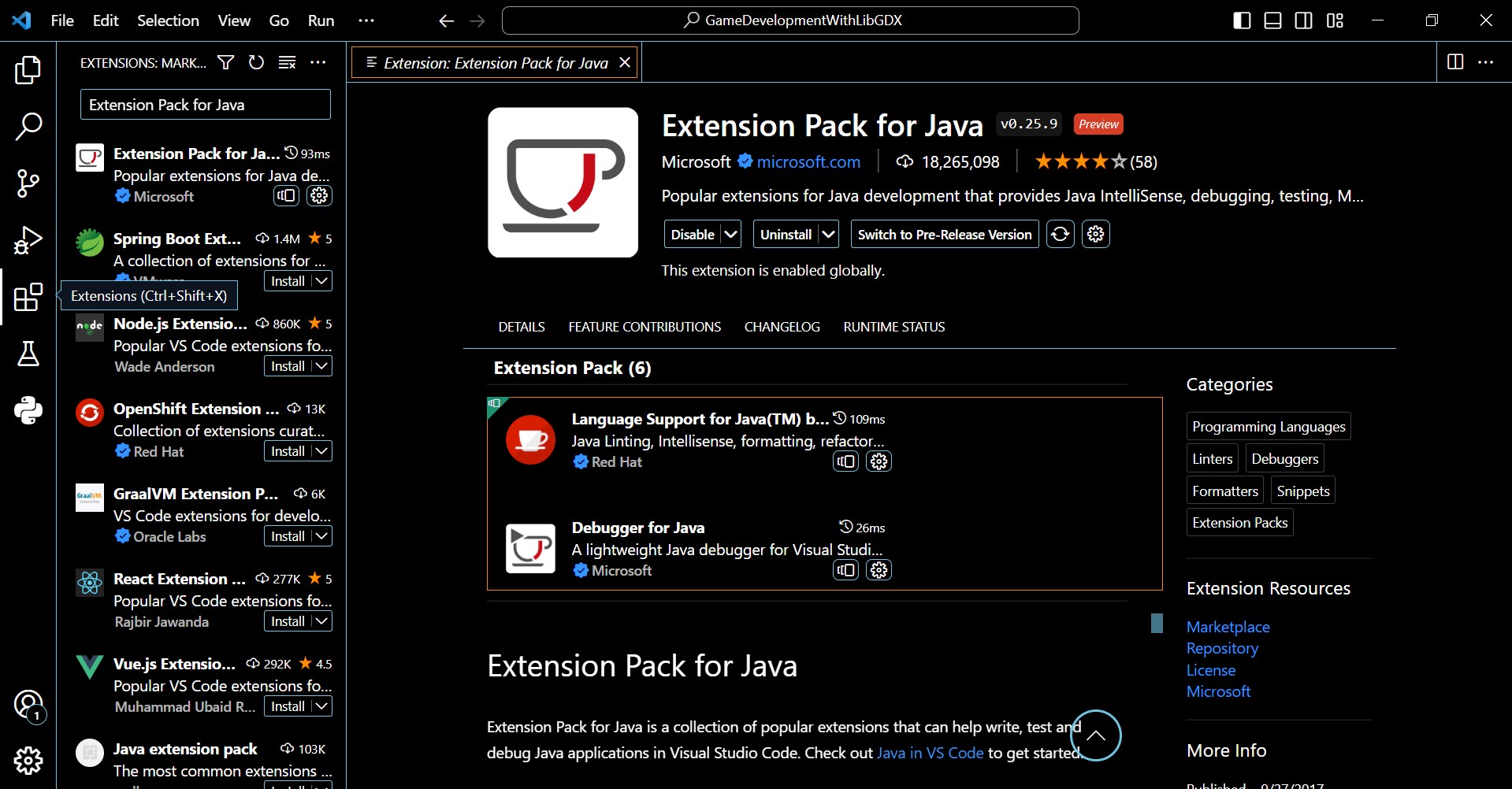Image resolution: width=1512 pixels, height=789 pixels.
Task: Toggle the secondary sidebar visibility
Action: [1303, 20]
